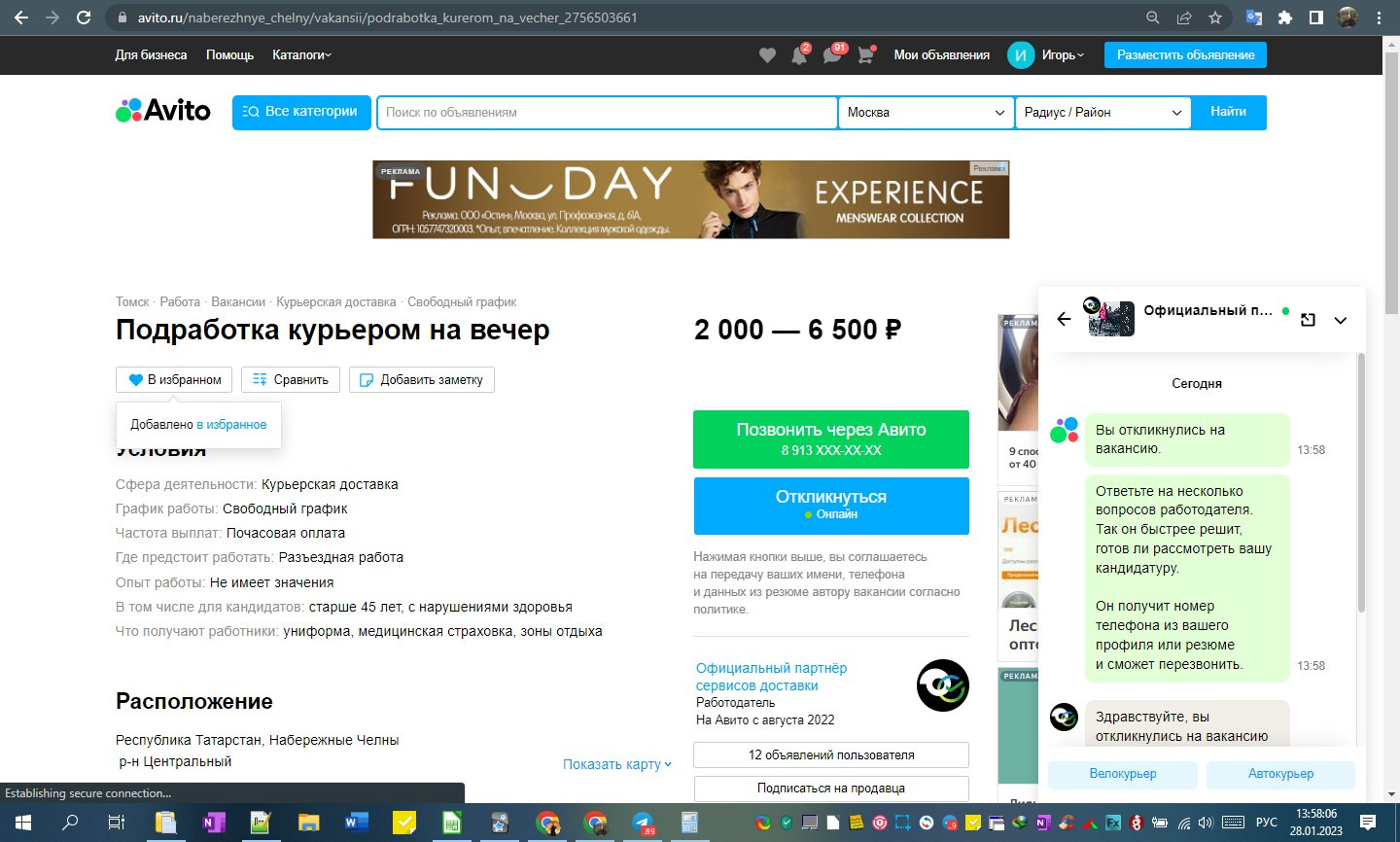Go back to previous browser page
The image size is (1400, 842).
coord(21,18)
